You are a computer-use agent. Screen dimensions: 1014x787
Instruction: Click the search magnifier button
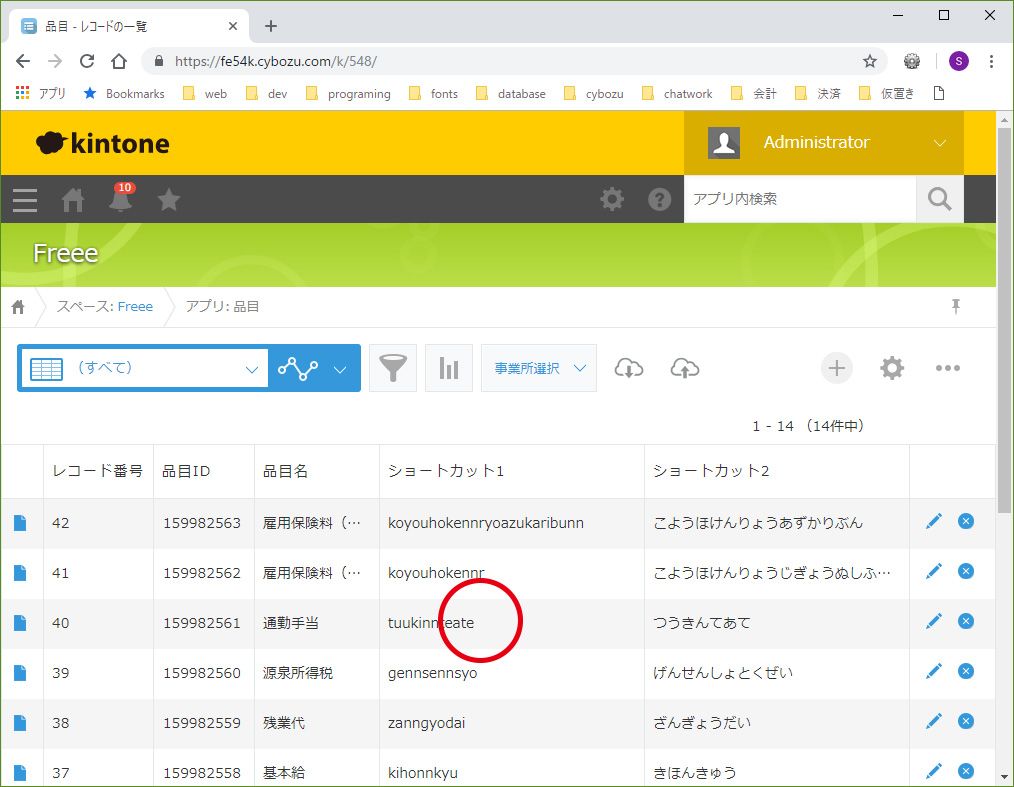pyautogui.click(x=940, y=199)
